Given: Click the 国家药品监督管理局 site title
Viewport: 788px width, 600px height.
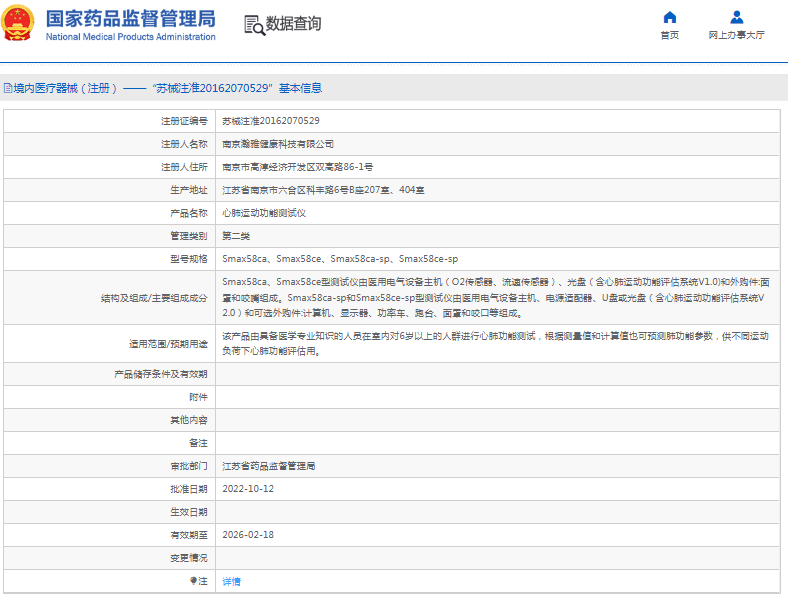Looking at the screenshot, I should point(130,19).
